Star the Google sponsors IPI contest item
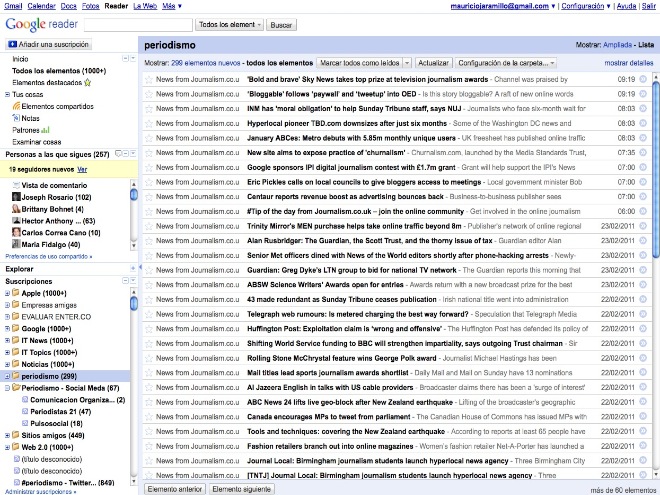This screenshot has height=495, width=660. [x=149, y=168]
